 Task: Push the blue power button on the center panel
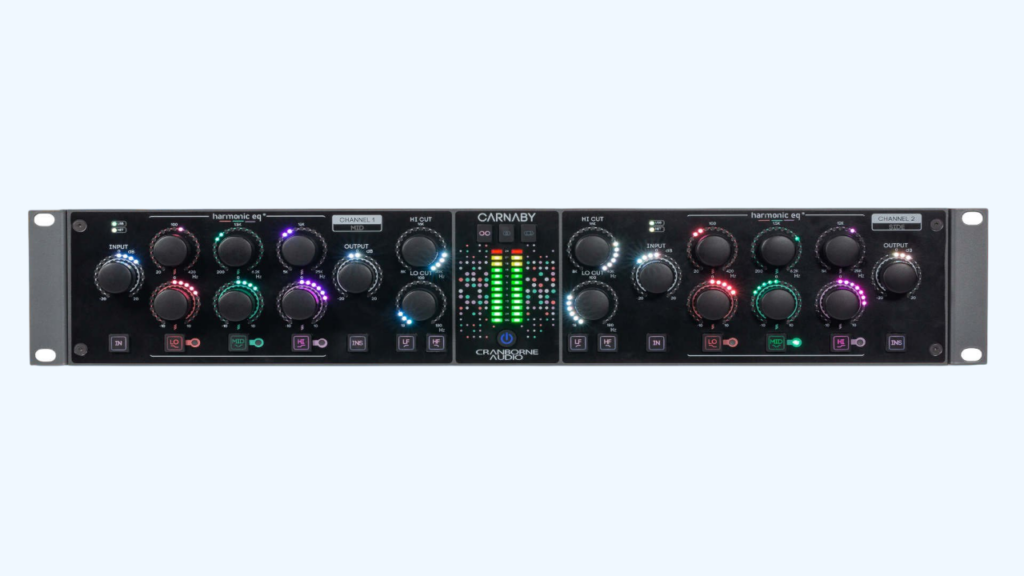[x=506, y=338]
